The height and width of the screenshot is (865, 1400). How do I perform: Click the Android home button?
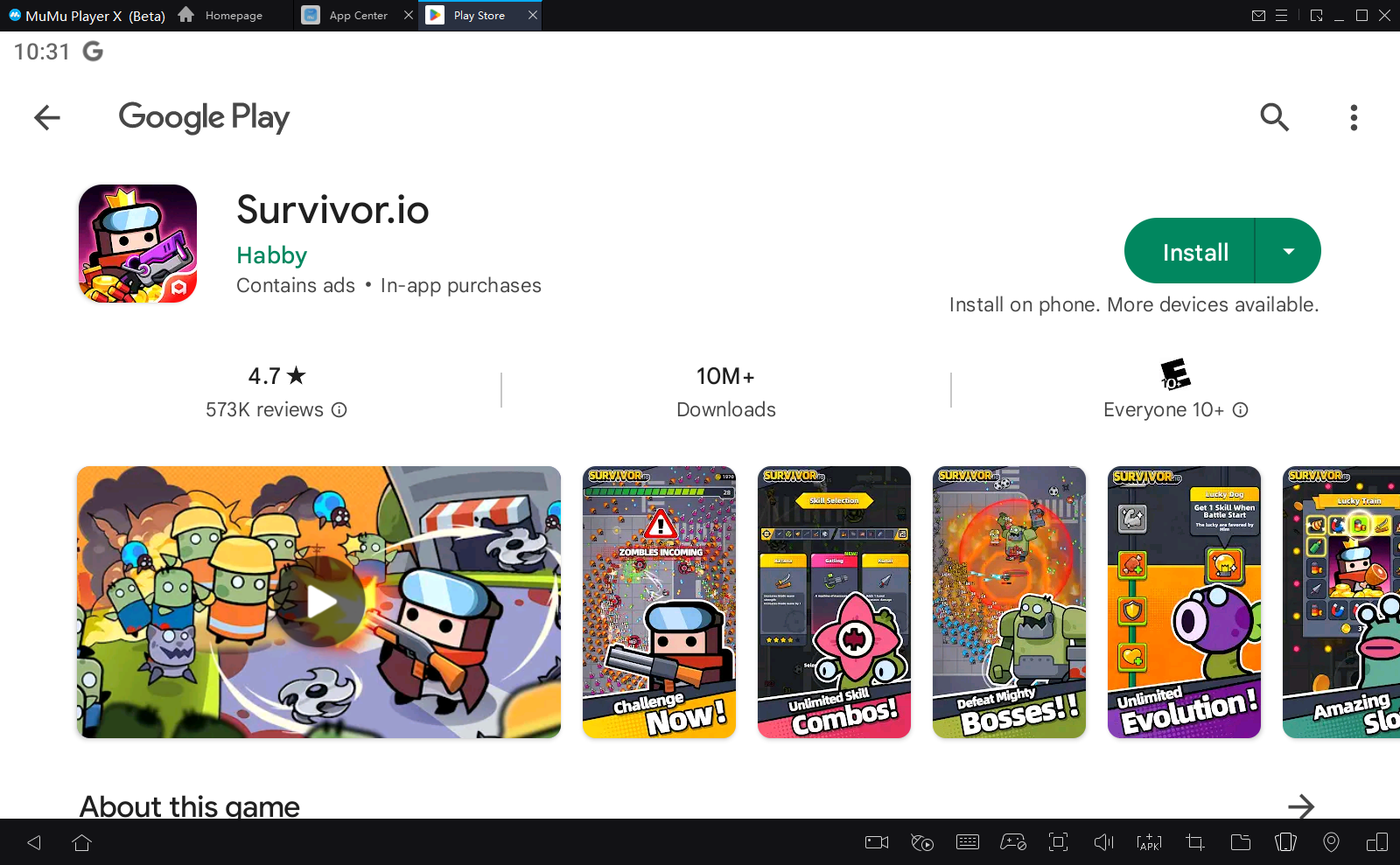[81, 842]
